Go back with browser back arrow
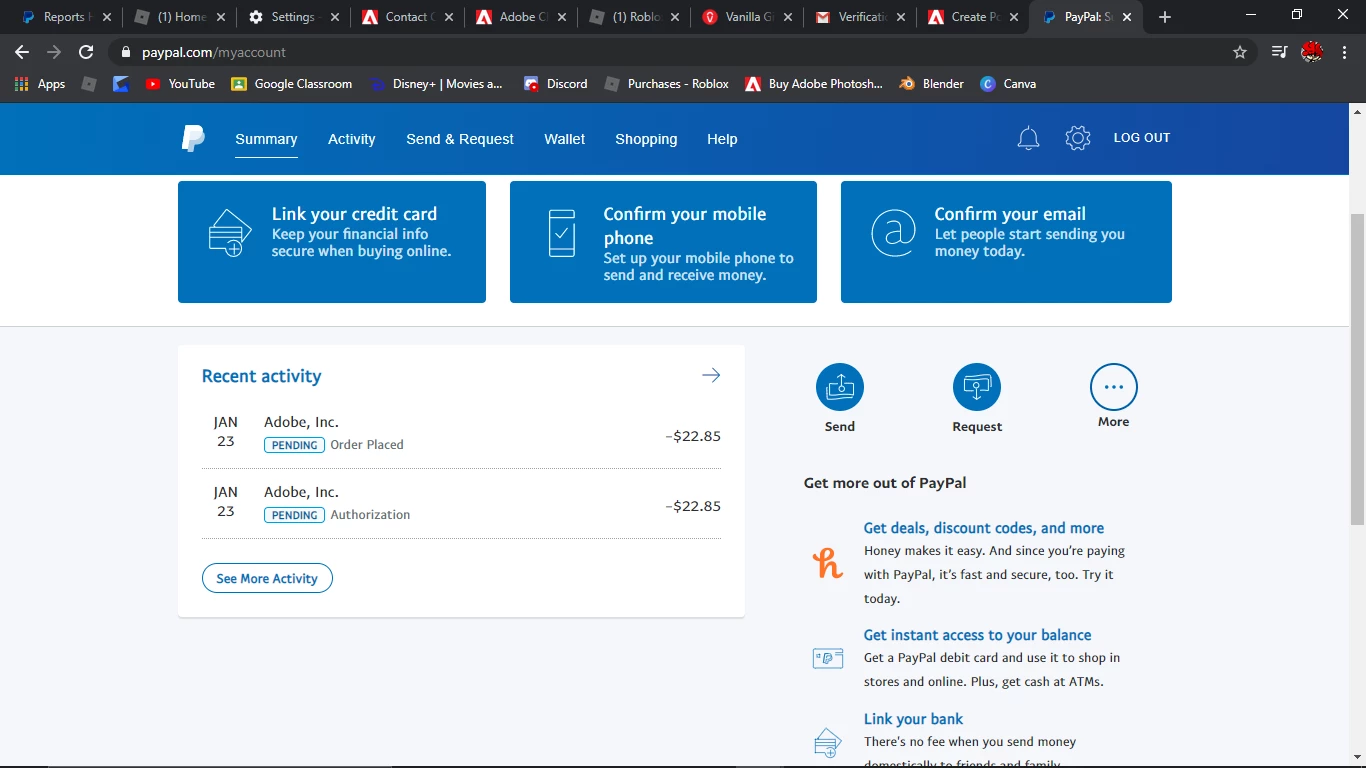The width and height of the screenshot is (1366, 768). click(22, 52)
